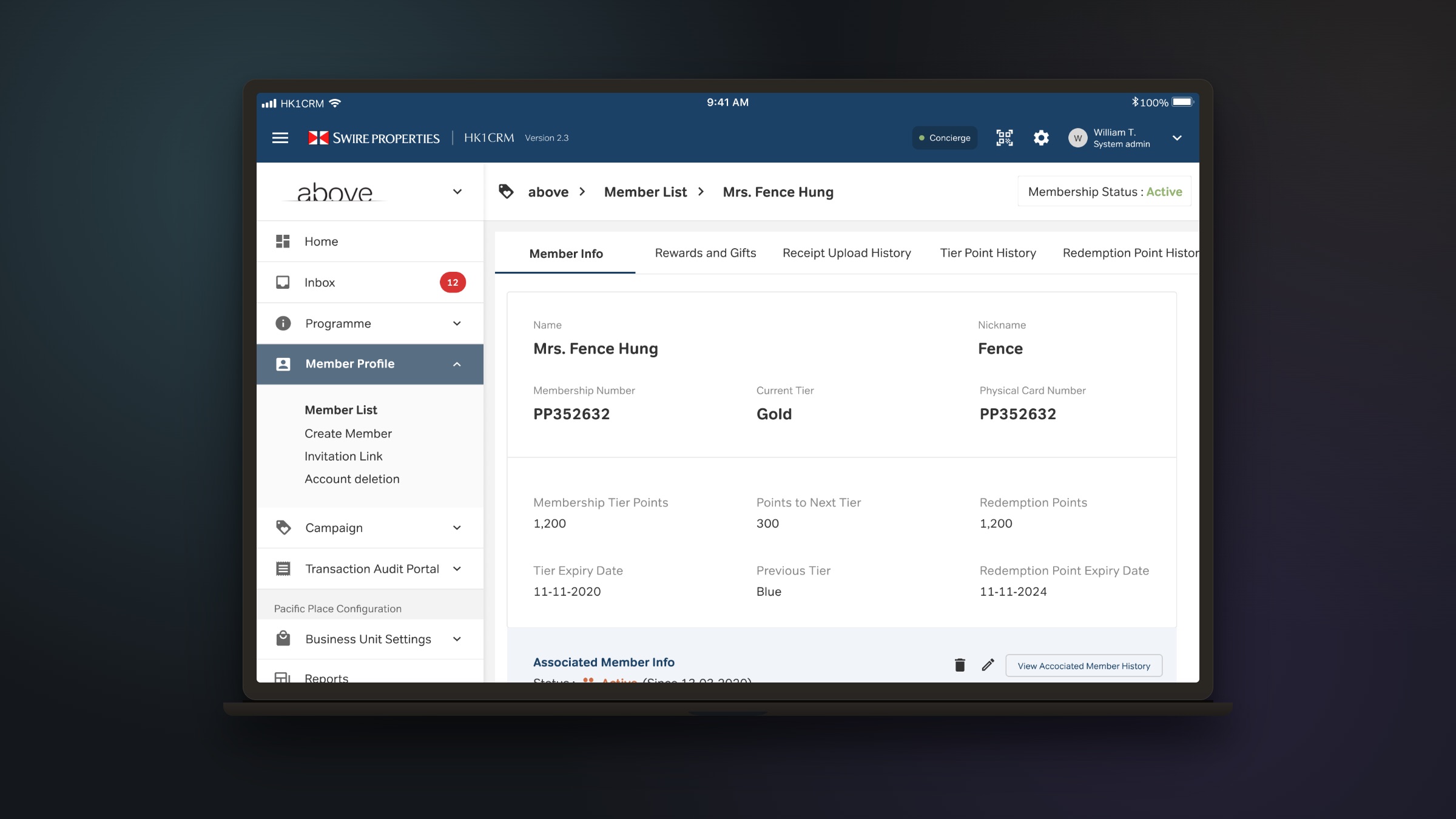The image size is (1456, 819).
Task: Switch to Tier Point History tab
Action: [988, 253]
